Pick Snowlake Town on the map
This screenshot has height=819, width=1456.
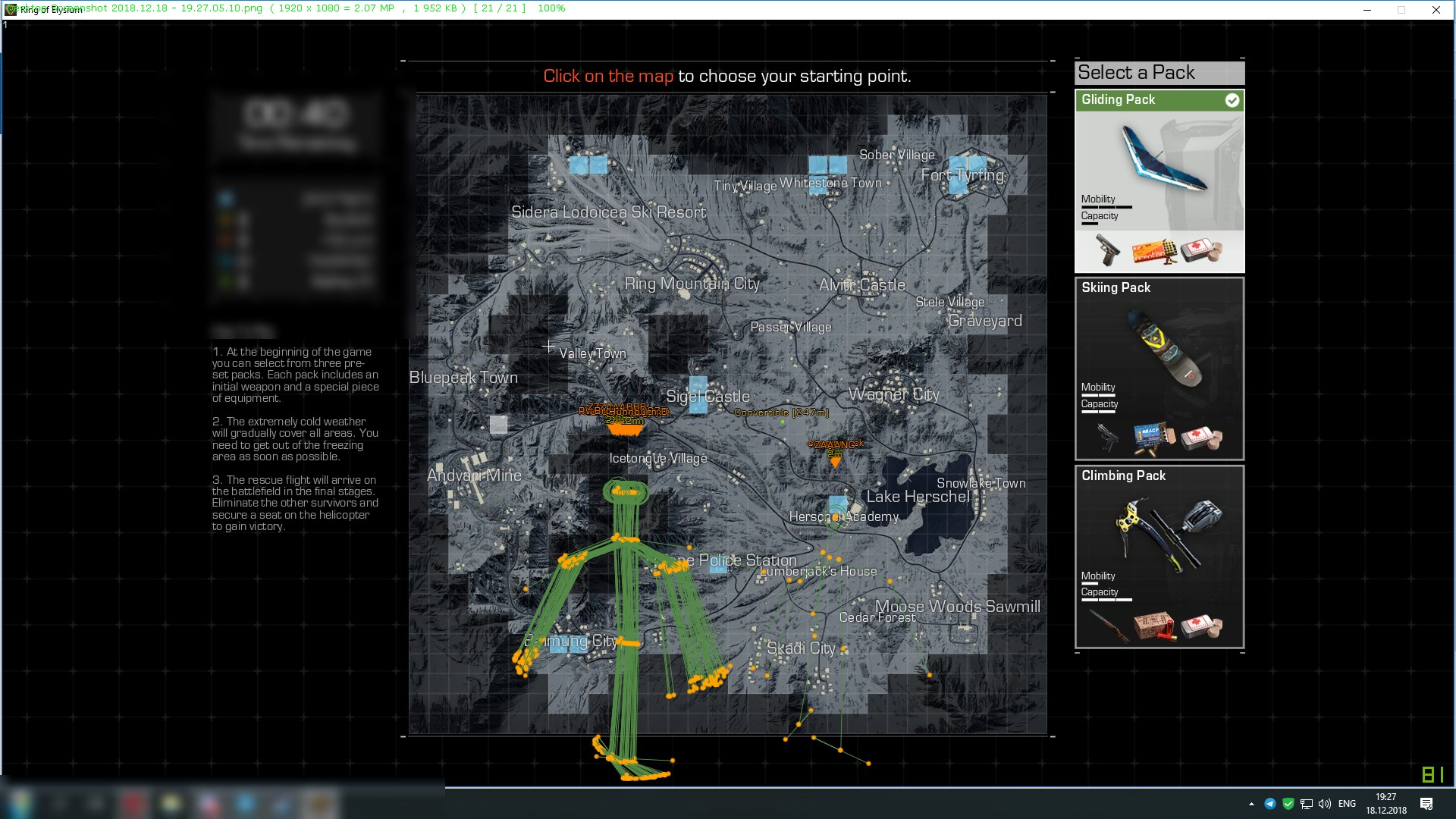981,483
